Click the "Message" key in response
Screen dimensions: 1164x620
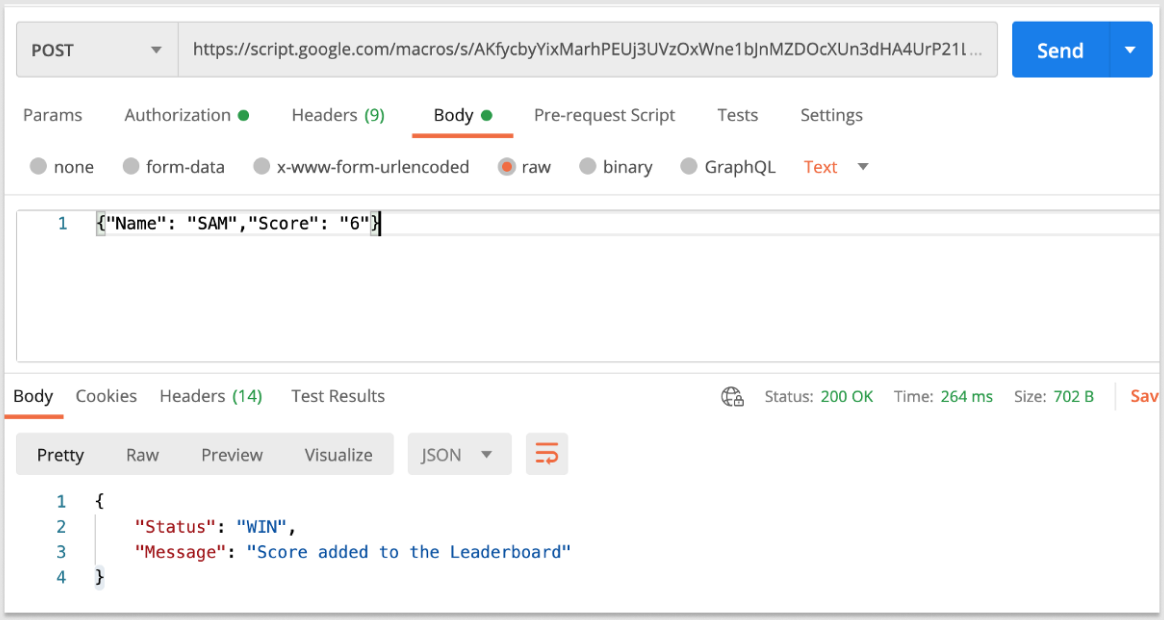pyautogui.click(x=180, y=552)
